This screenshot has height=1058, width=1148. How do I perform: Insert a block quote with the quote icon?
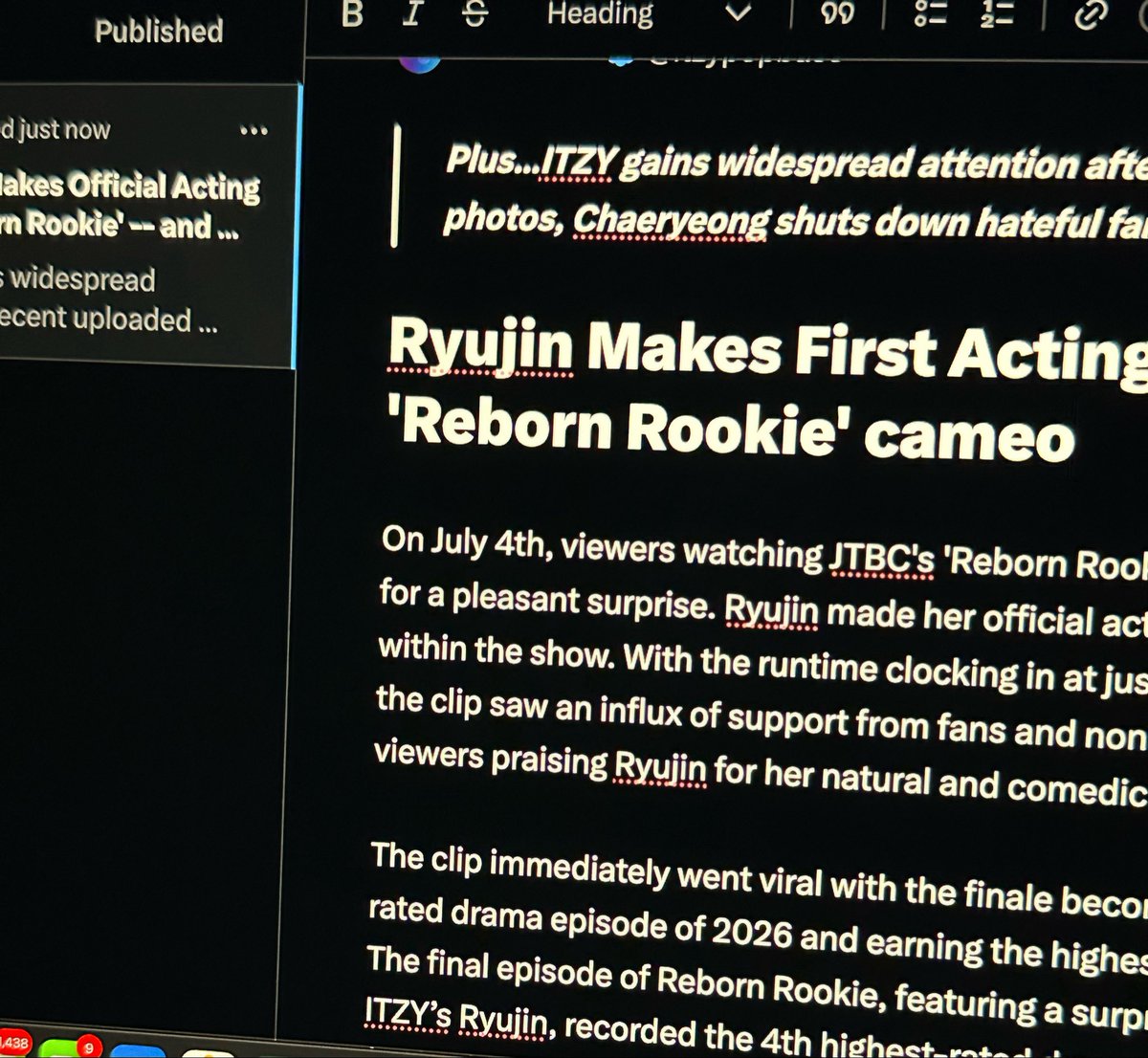tap(838, 13)
